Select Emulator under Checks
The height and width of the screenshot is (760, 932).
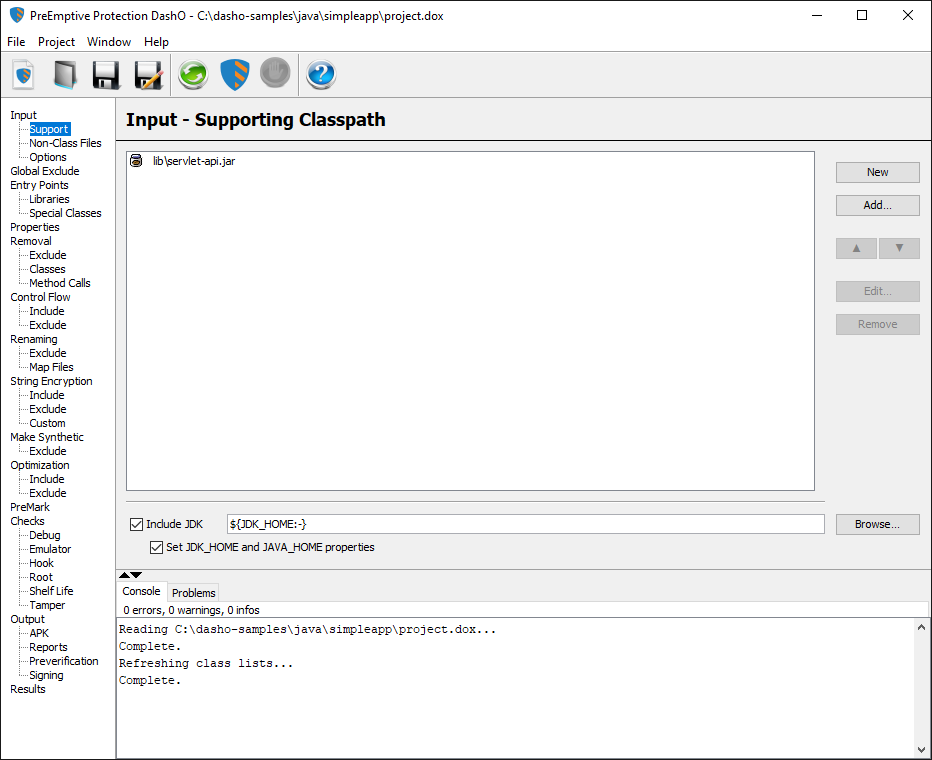click(51, 549)
